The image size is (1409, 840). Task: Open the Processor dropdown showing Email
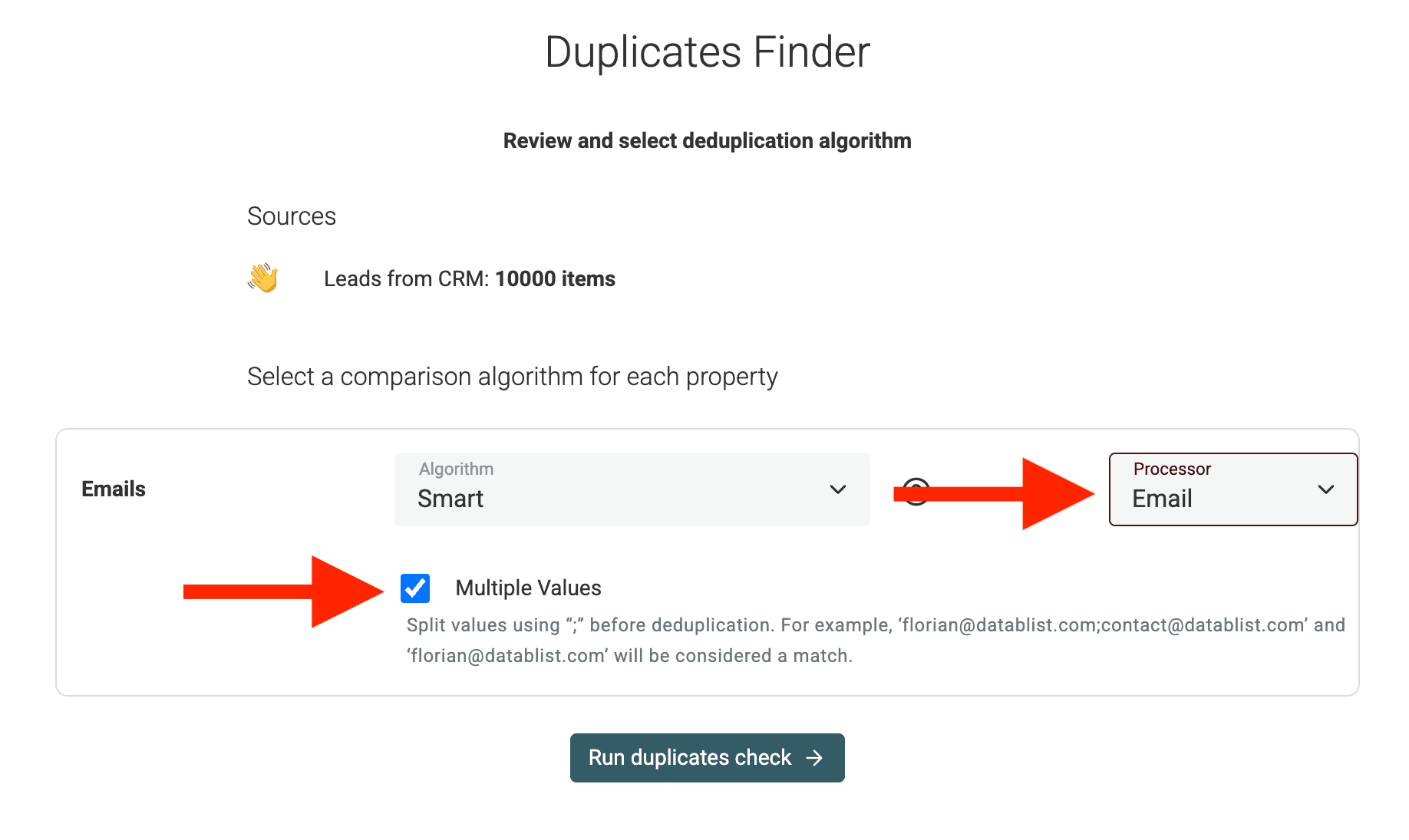[x=1232, y=489]
